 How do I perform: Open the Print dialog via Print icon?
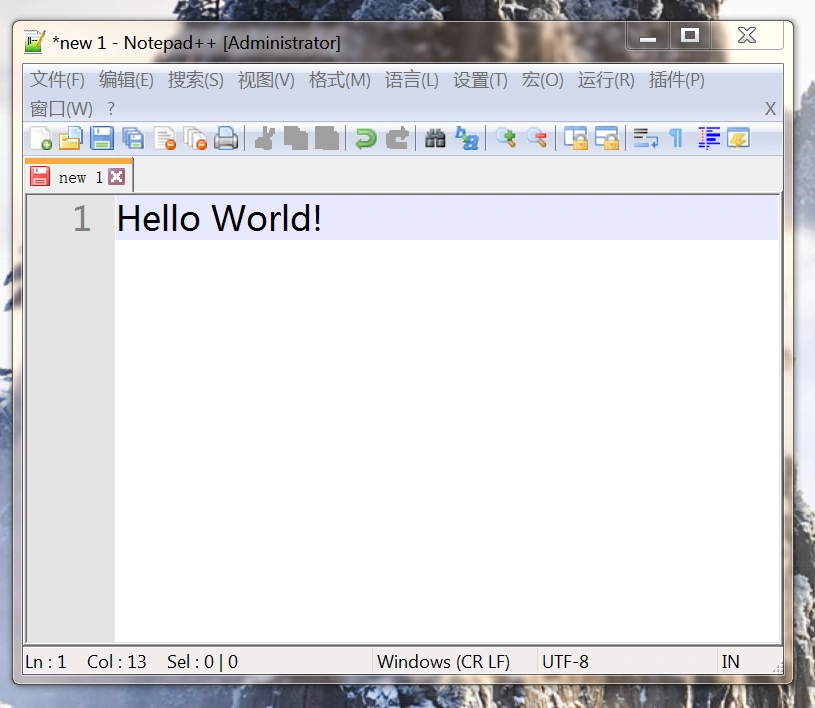[x=227, y=138]
